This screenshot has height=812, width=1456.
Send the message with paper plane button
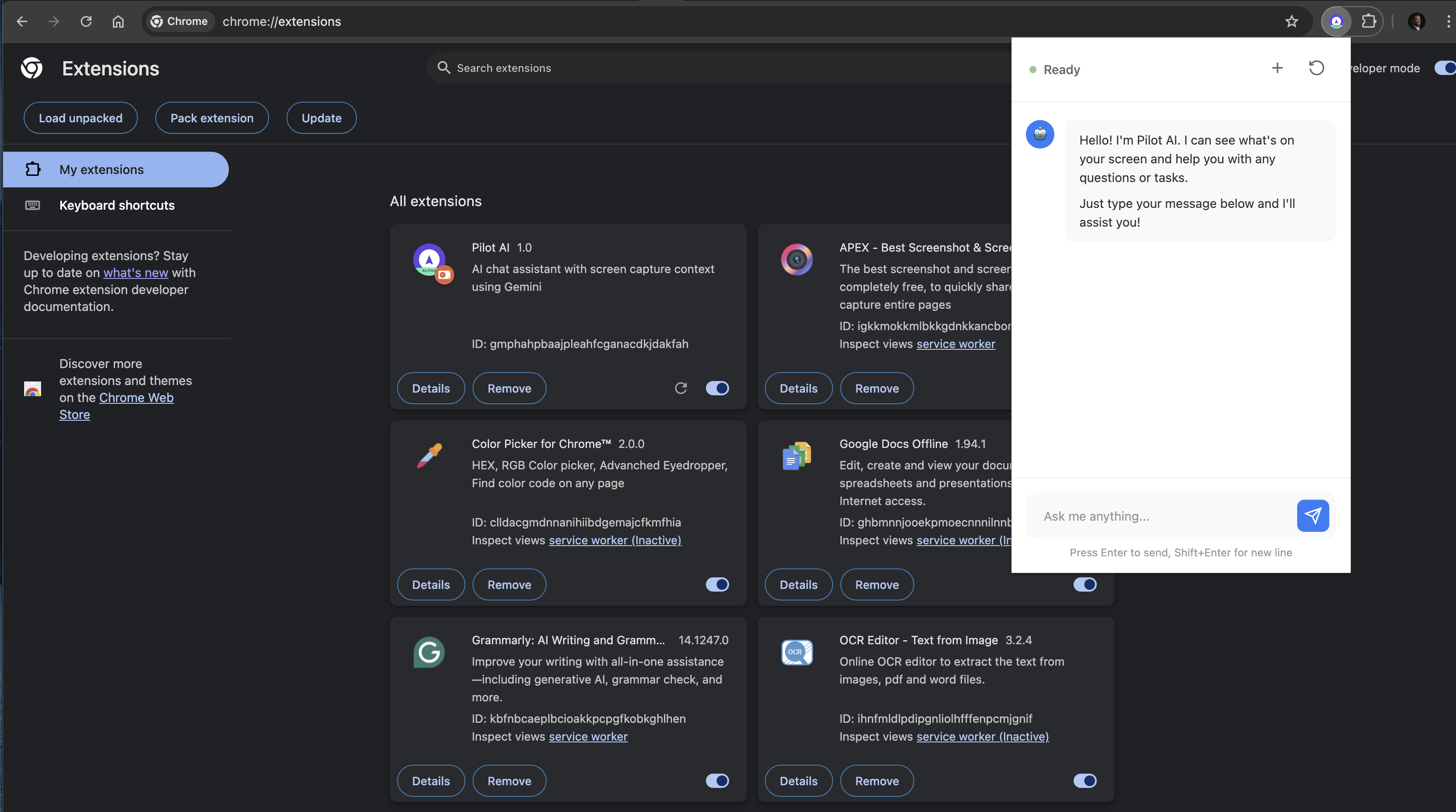[x=1312, y=515]
